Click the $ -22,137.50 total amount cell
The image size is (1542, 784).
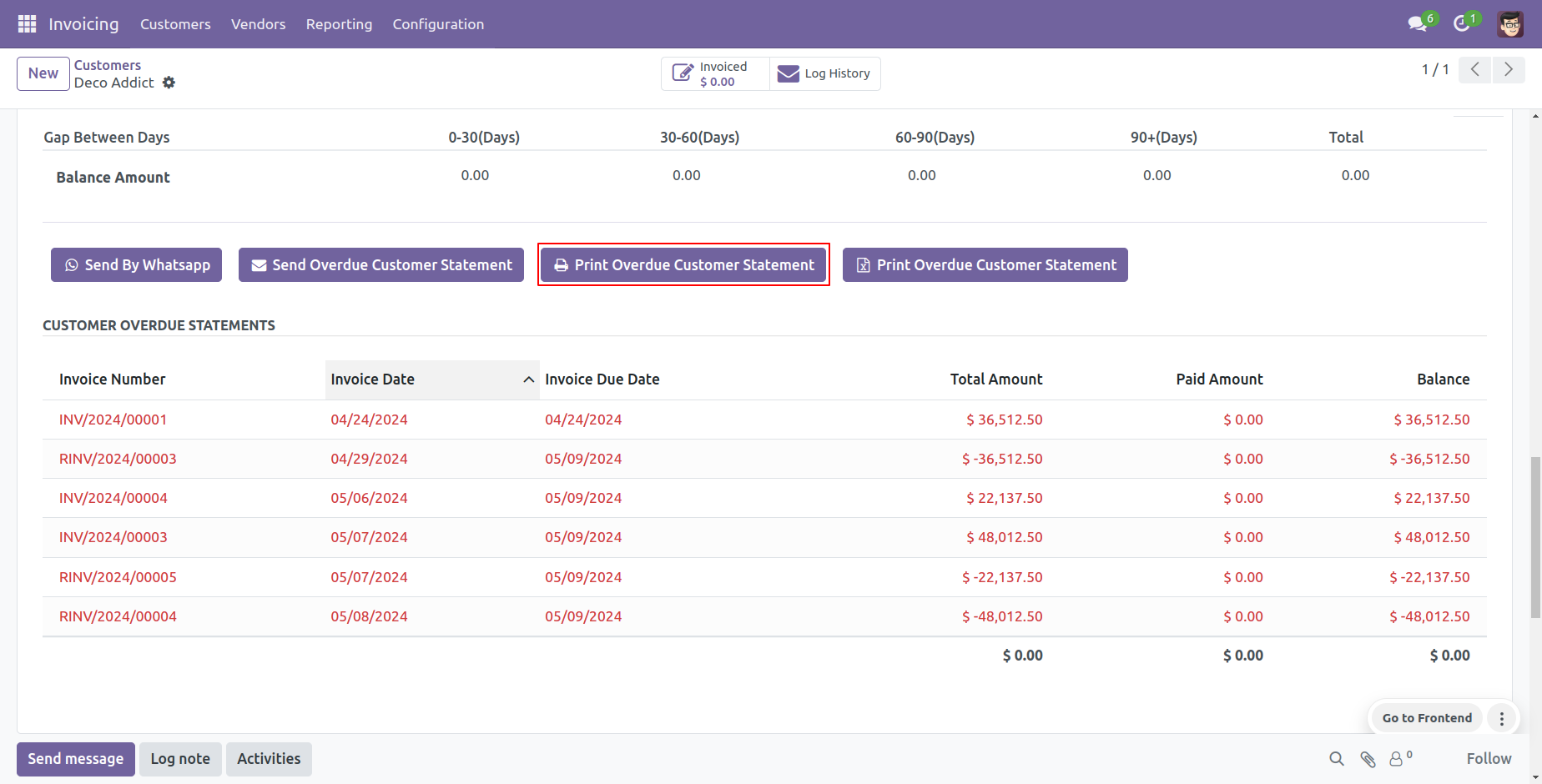pyautogui.click(x=1002, y=577)
